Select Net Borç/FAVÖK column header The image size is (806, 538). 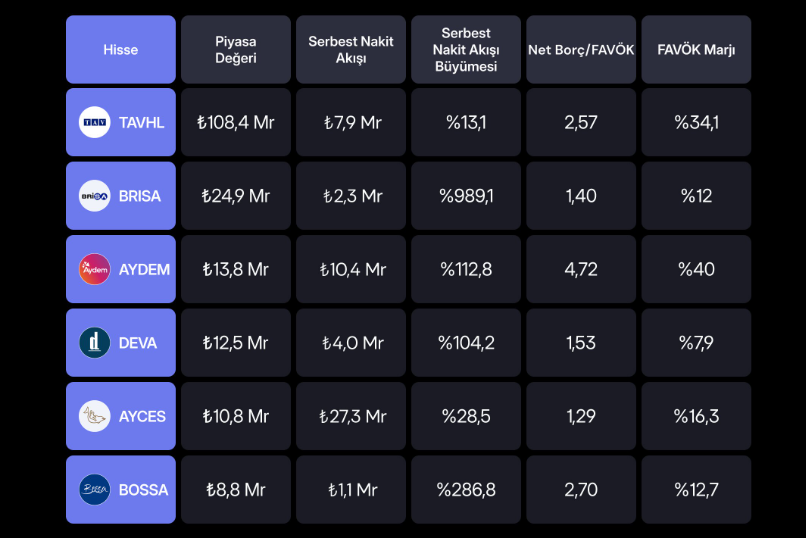581,49
